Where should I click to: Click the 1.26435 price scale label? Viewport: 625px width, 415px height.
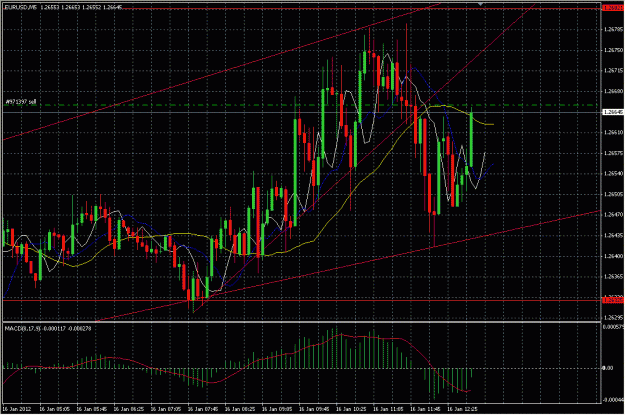[x=613, y=235]
